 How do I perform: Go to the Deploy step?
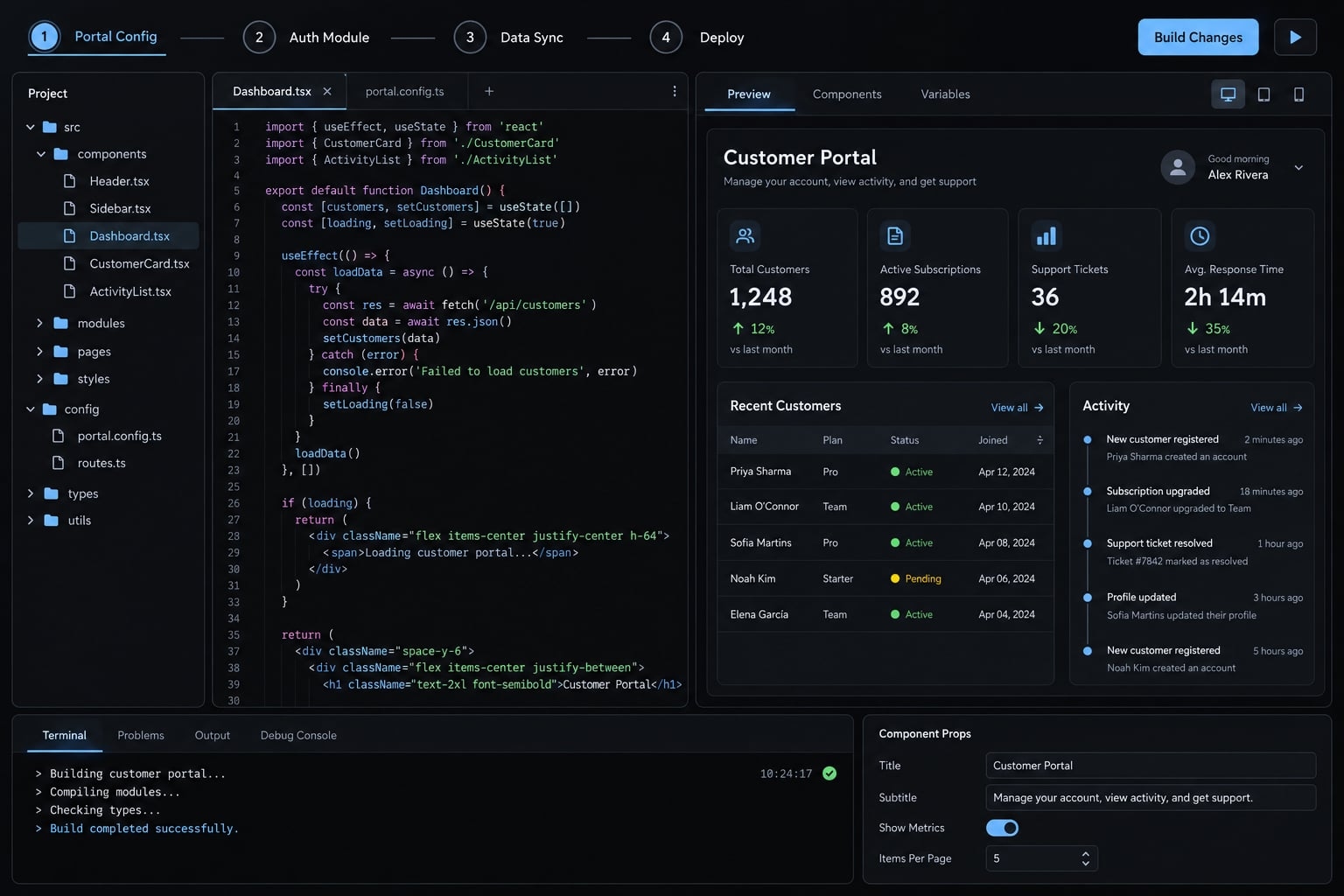point(697,38)
